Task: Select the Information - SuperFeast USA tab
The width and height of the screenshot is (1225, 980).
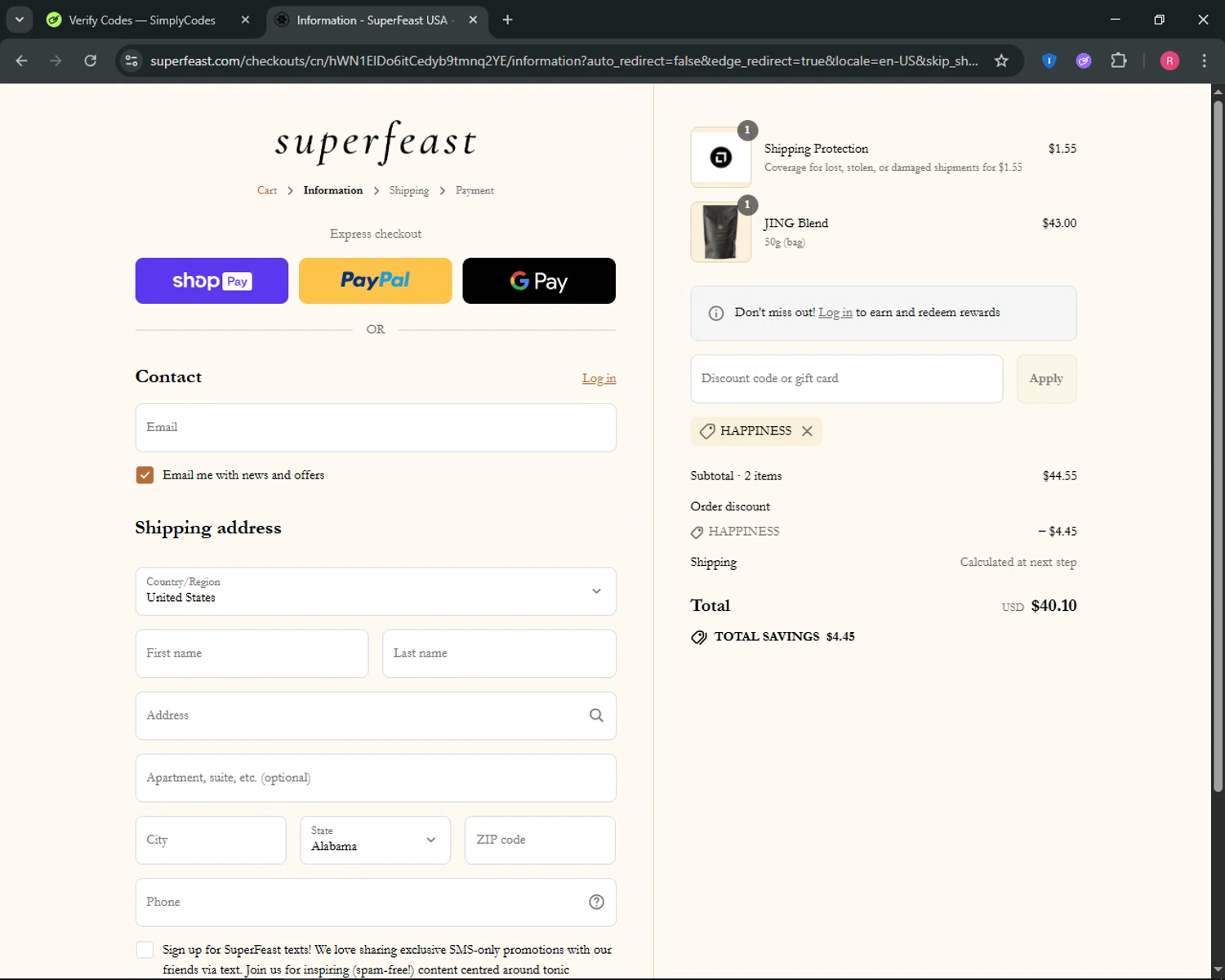Action: (x=372, y=20)
